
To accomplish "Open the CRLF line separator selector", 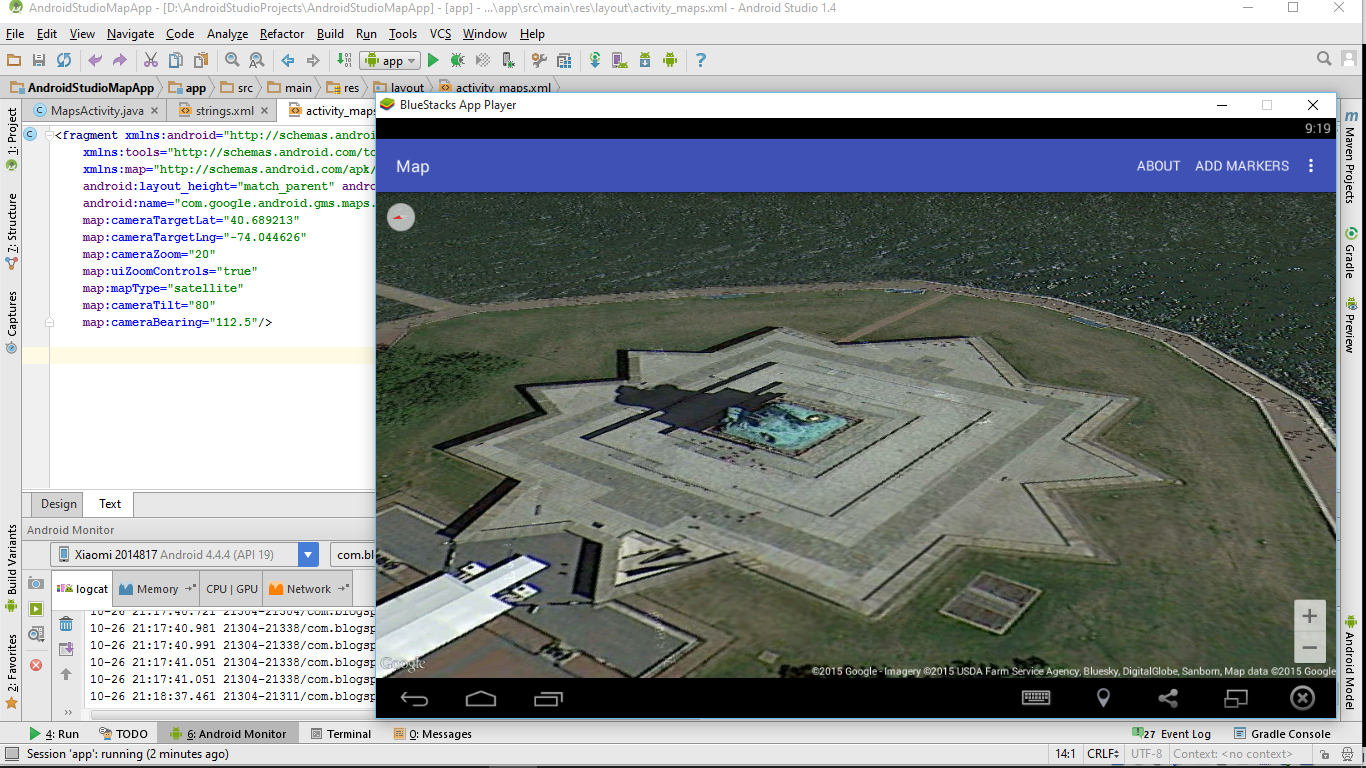I will [x=1103, y=754].
